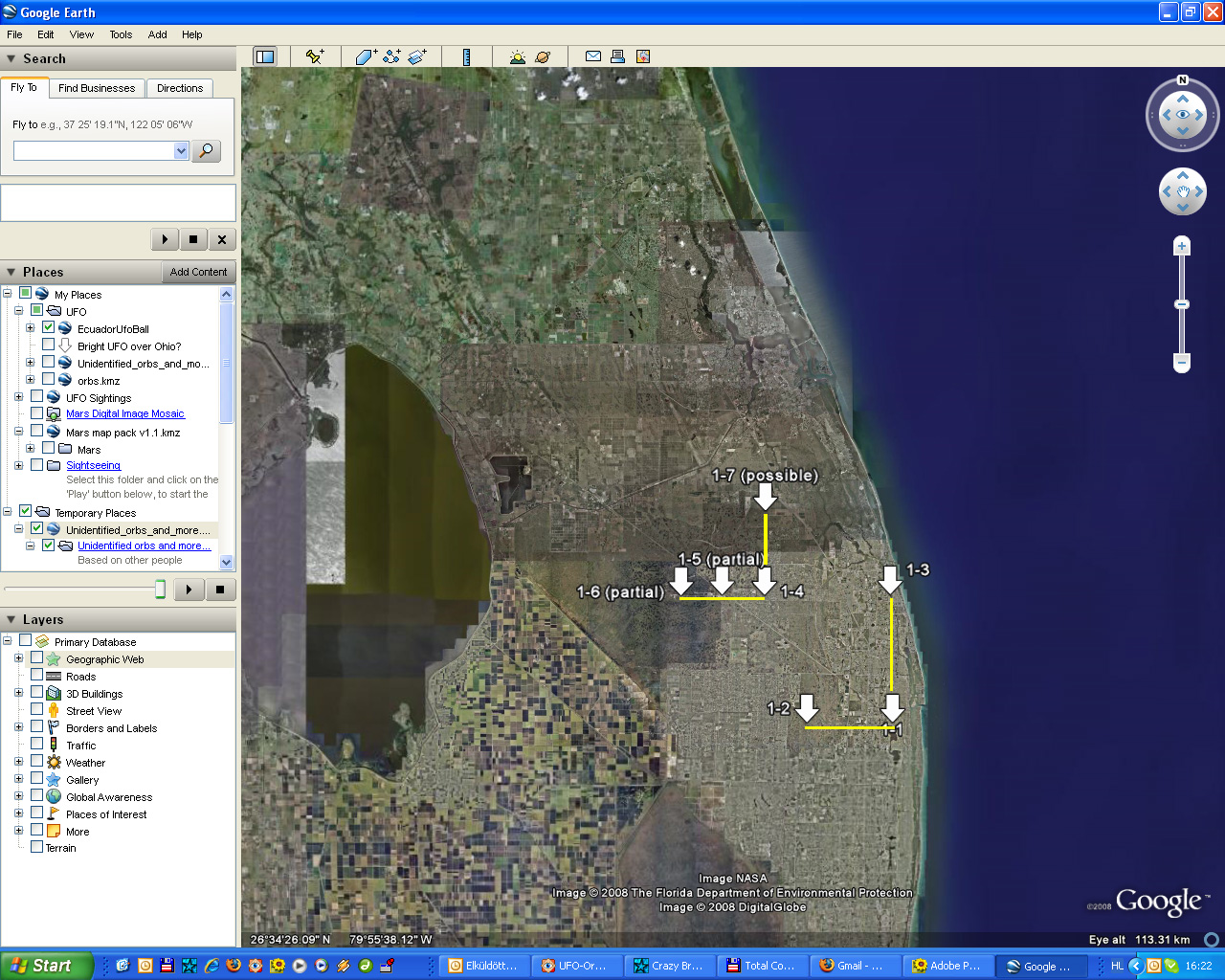Screen dimensions: 1225x980
Task: Print the current view
Action: (618, 56)
